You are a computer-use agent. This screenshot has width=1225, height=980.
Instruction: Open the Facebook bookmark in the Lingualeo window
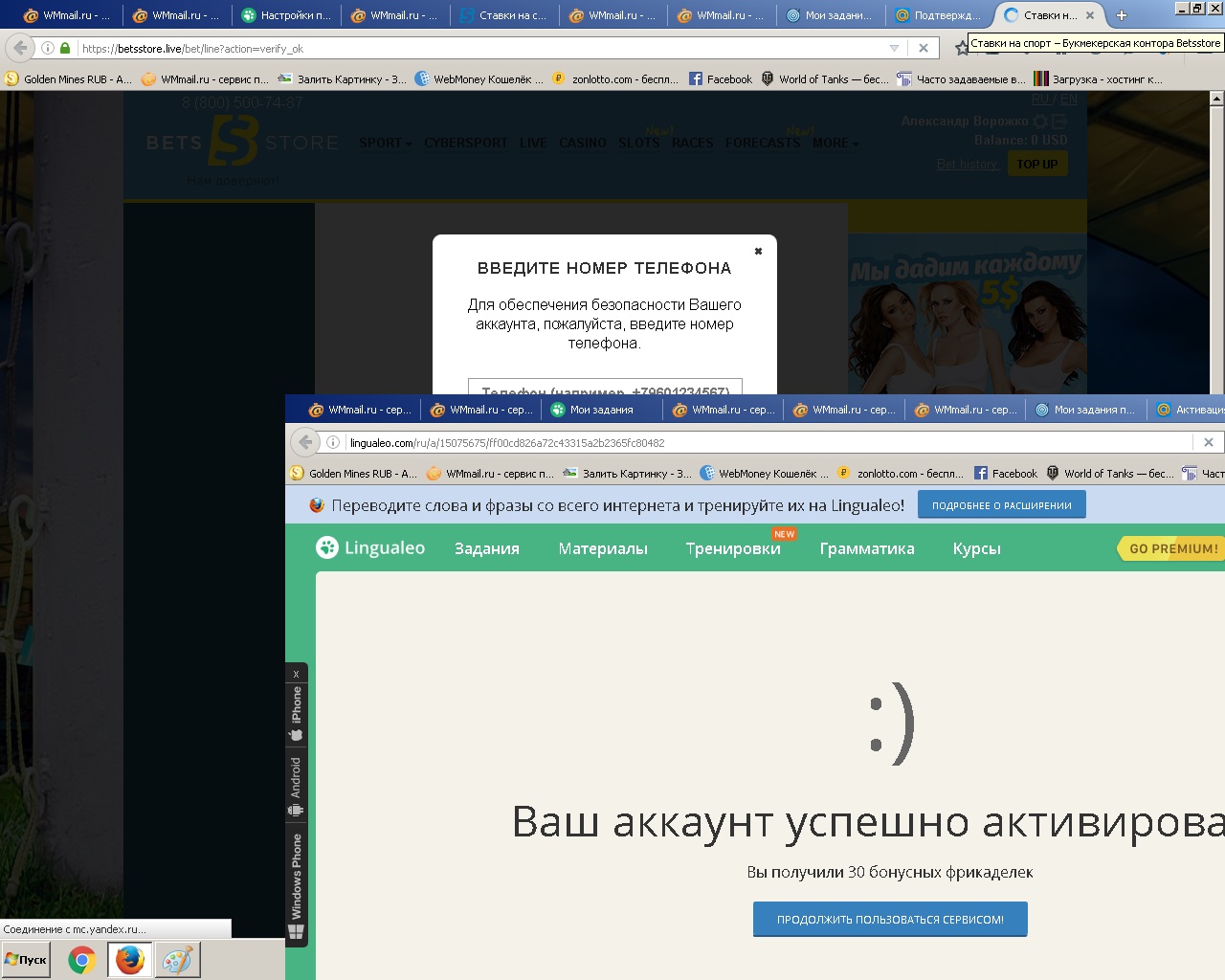coord(1006,473)
